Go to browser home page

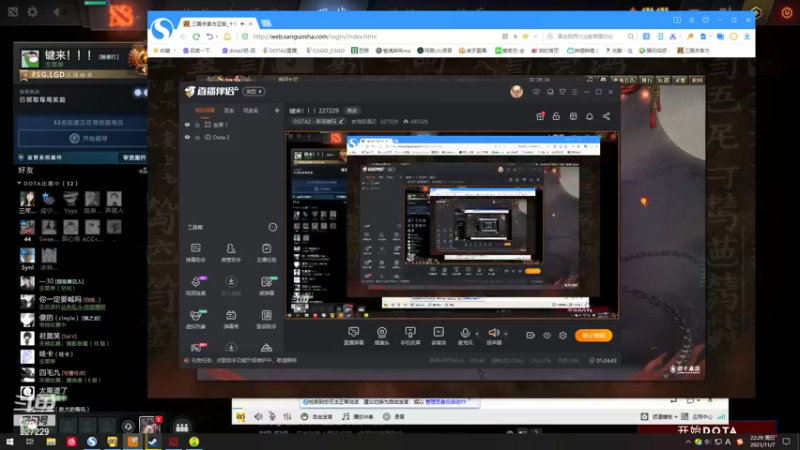click(x=227, y=36)
